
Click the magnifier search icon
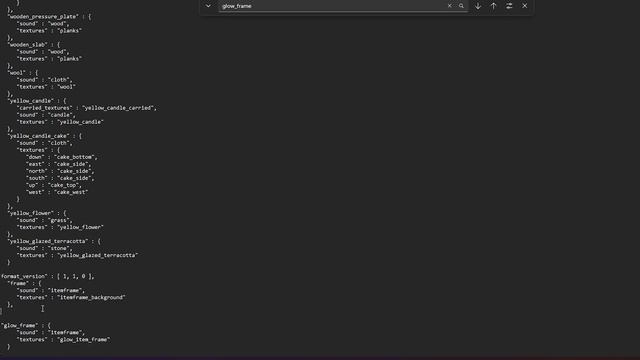(x=461, y=6)
